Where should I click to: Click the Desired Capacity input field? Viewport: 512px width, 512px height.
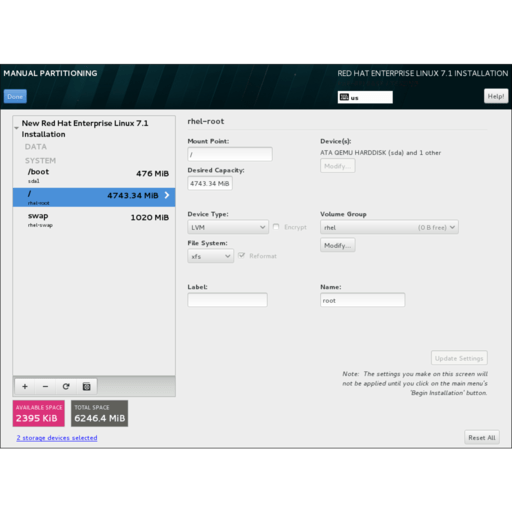[210, 183]
